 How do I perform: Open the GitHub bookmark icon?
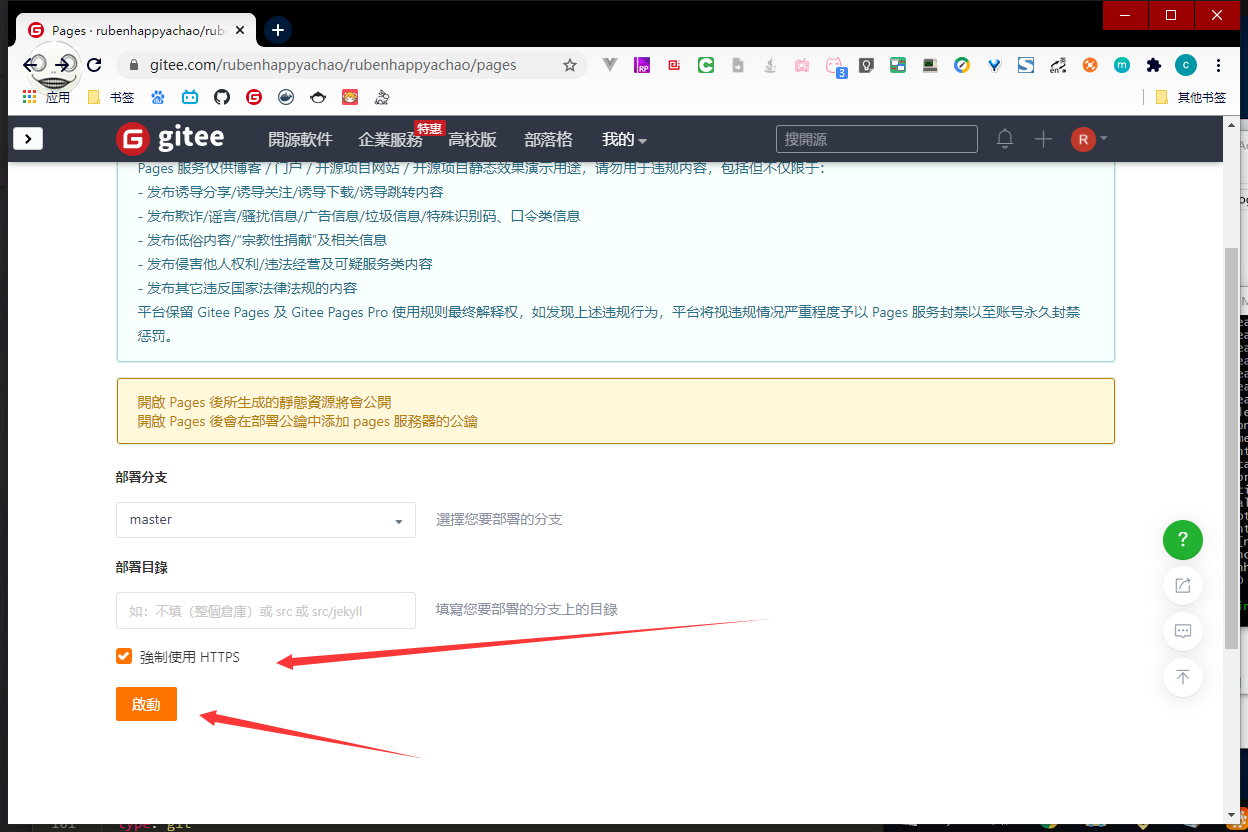[222, 97]
